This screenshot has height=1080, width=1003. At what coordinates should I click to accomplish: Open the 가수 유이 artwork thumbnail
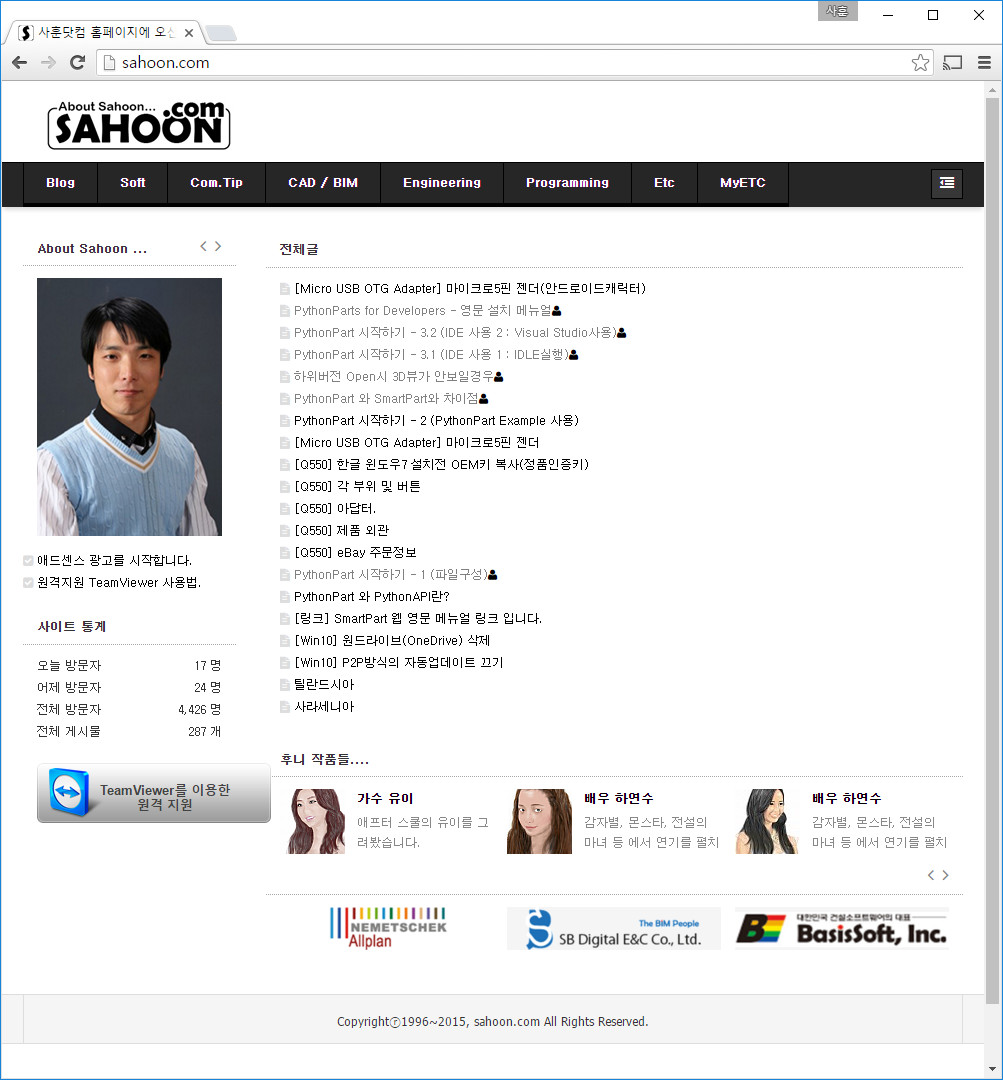pos(316,821)
